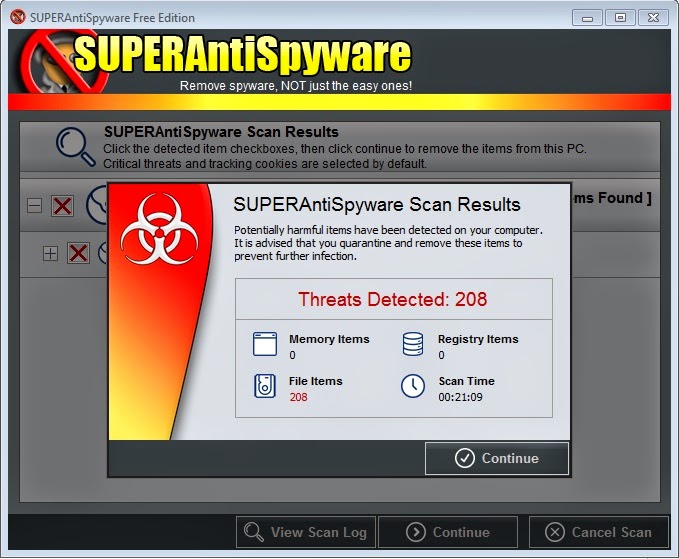
Task: Click the 'ms Found ]' text in results list
Action: pyautogui.click(x=612, y=198)
